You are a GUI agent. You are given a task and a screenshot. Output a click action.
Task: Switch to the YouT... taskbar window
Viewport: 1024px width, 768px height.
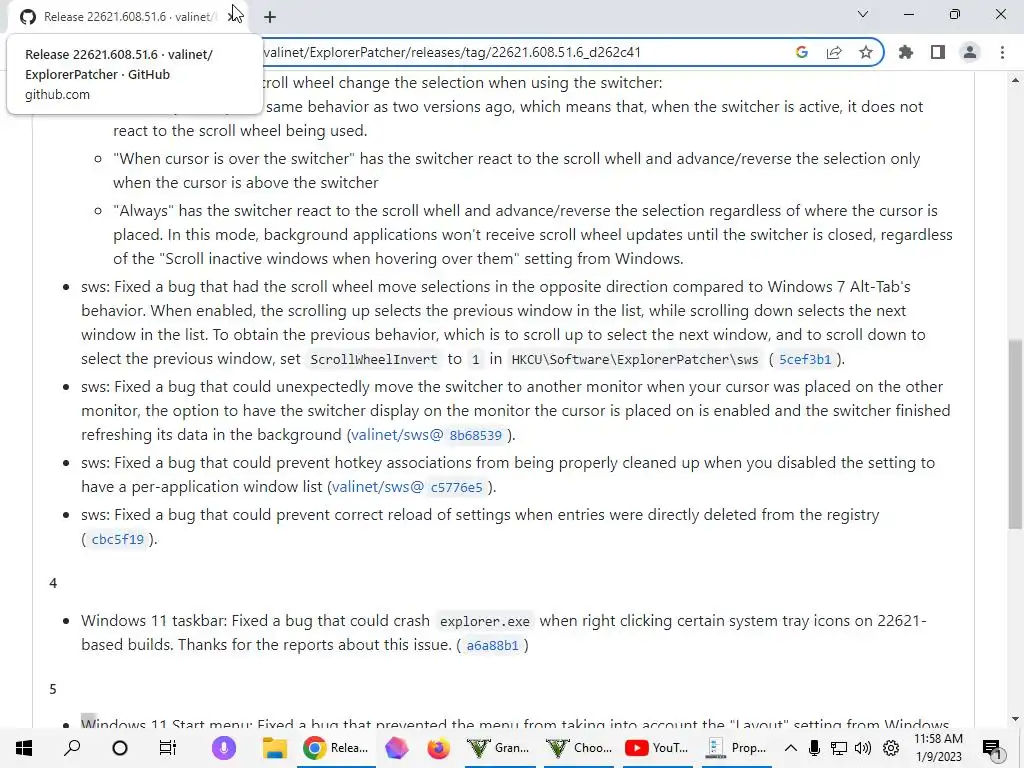coord(658,748)
